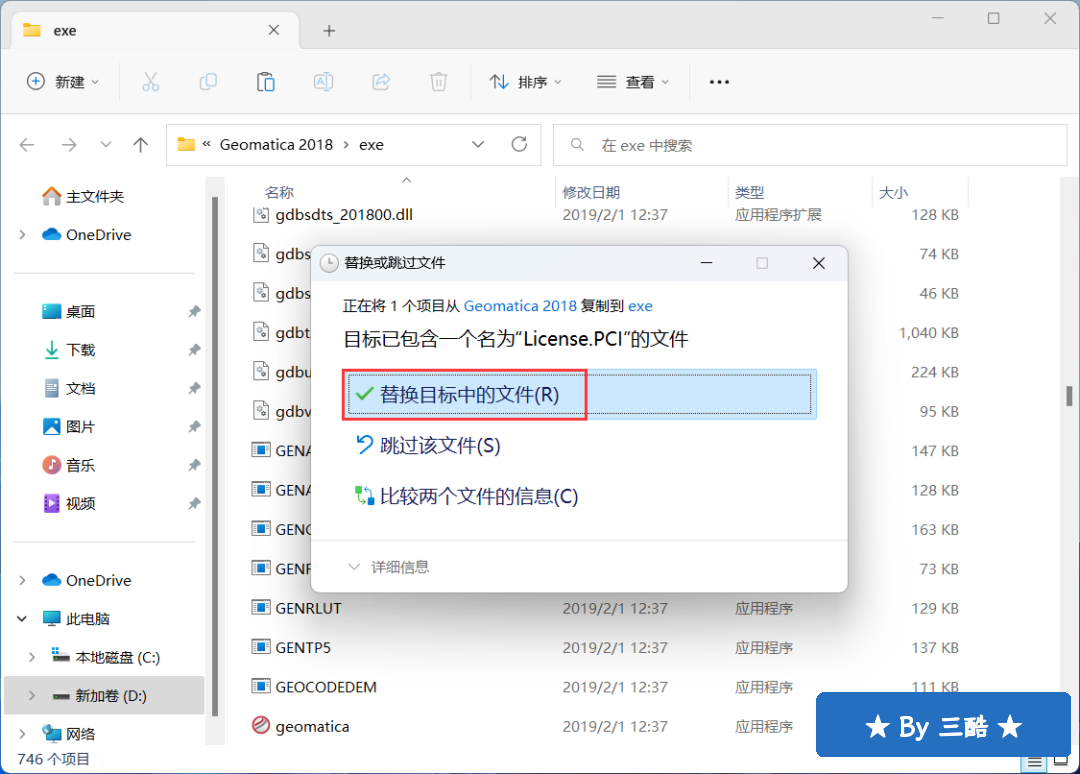1080x774 pixels.
Task: Open recent locations dropdown chevron
Action: (x=105, y=145)
